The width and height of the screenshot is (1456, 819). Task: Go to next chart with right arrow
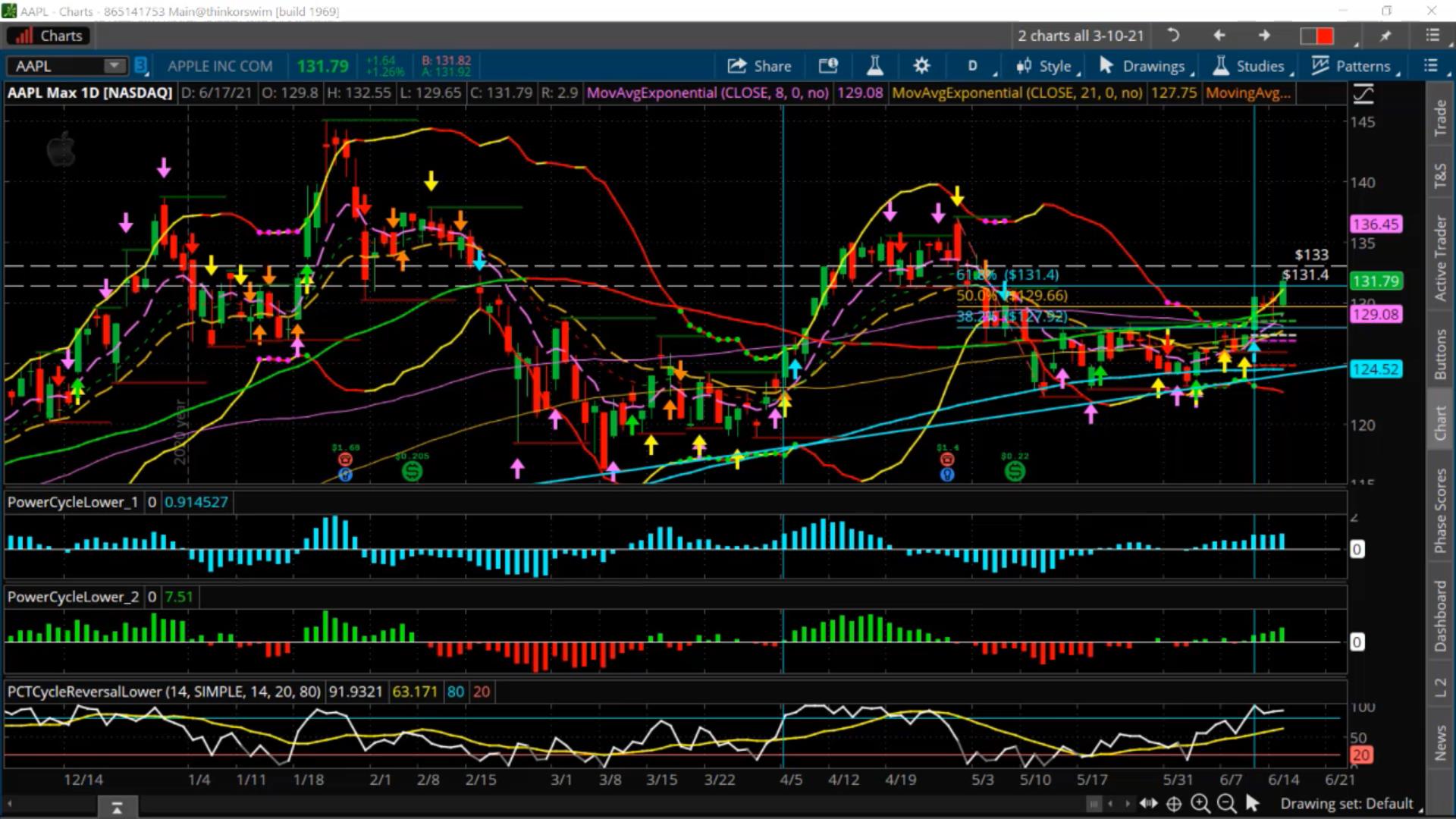coord(1264,35)
